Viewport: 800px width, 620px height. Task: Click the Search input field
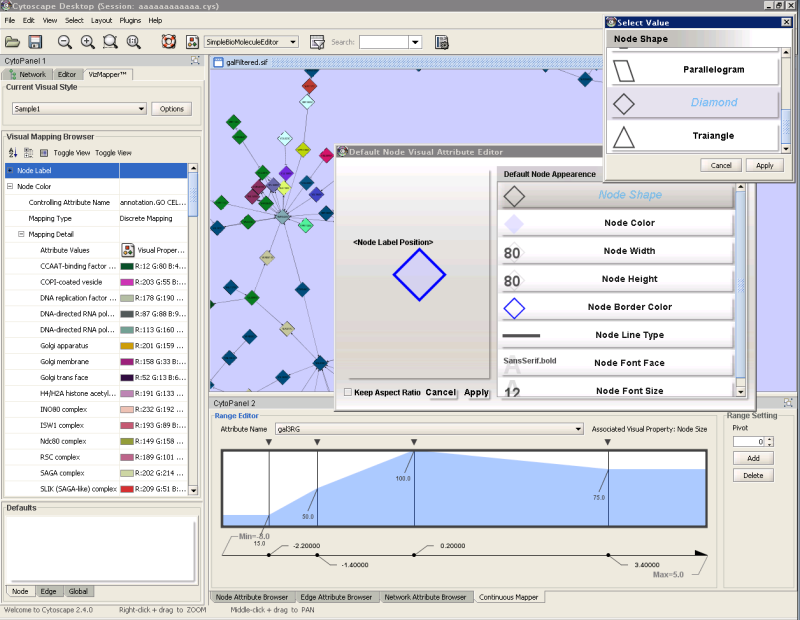[x=383, y=42]
